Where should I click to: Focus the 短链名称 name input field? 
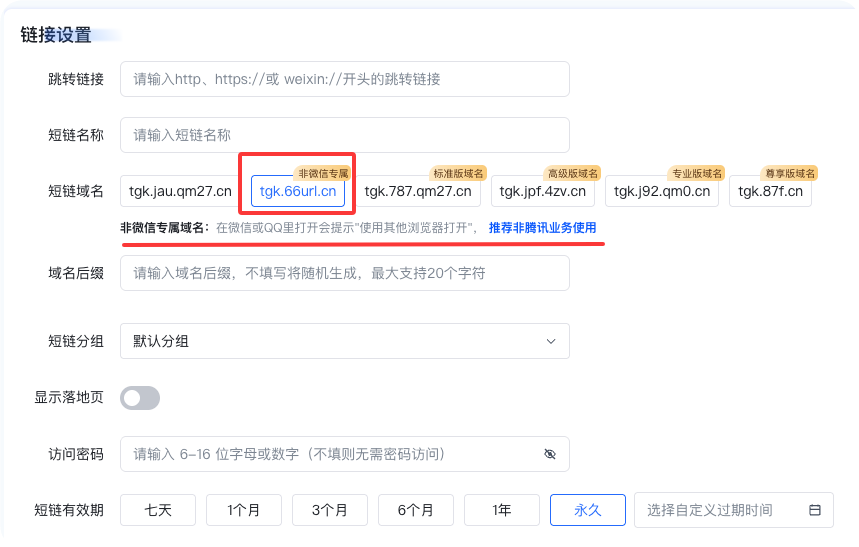click(x=345, y=135)
